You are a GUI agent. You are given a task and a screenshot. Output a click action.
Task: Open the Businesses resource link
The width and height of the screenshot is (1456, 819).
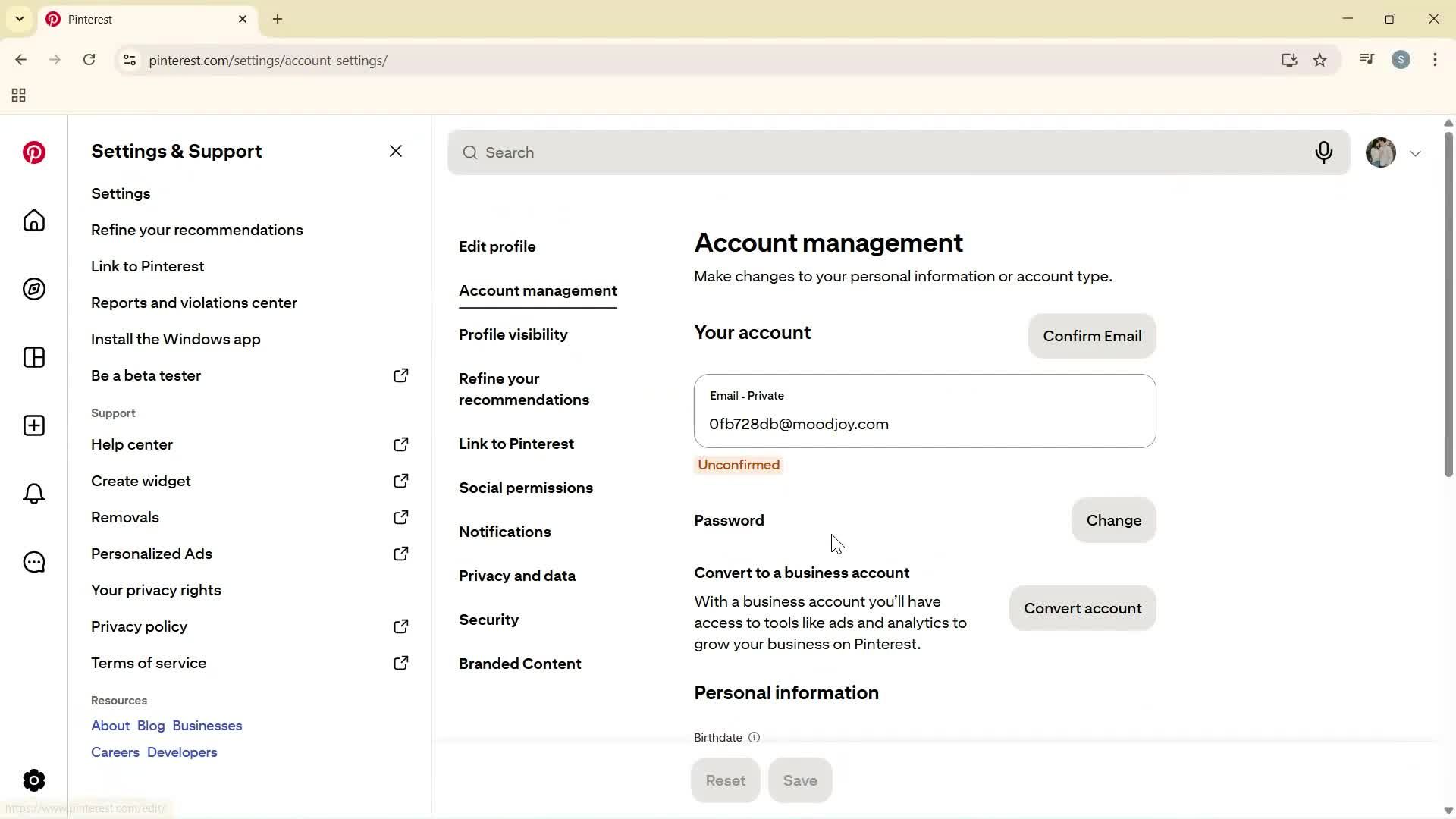pos(206,726)
